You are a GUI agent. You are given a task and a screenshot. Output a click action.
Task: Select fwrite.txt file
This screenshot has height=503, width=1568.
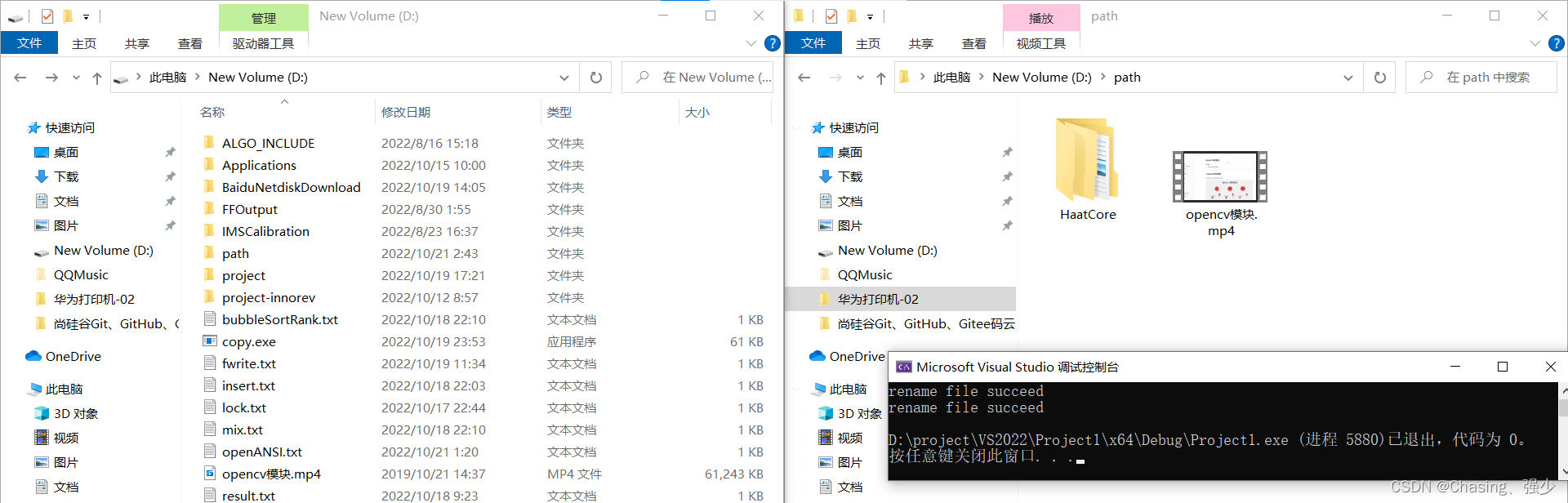pos(249,363)
